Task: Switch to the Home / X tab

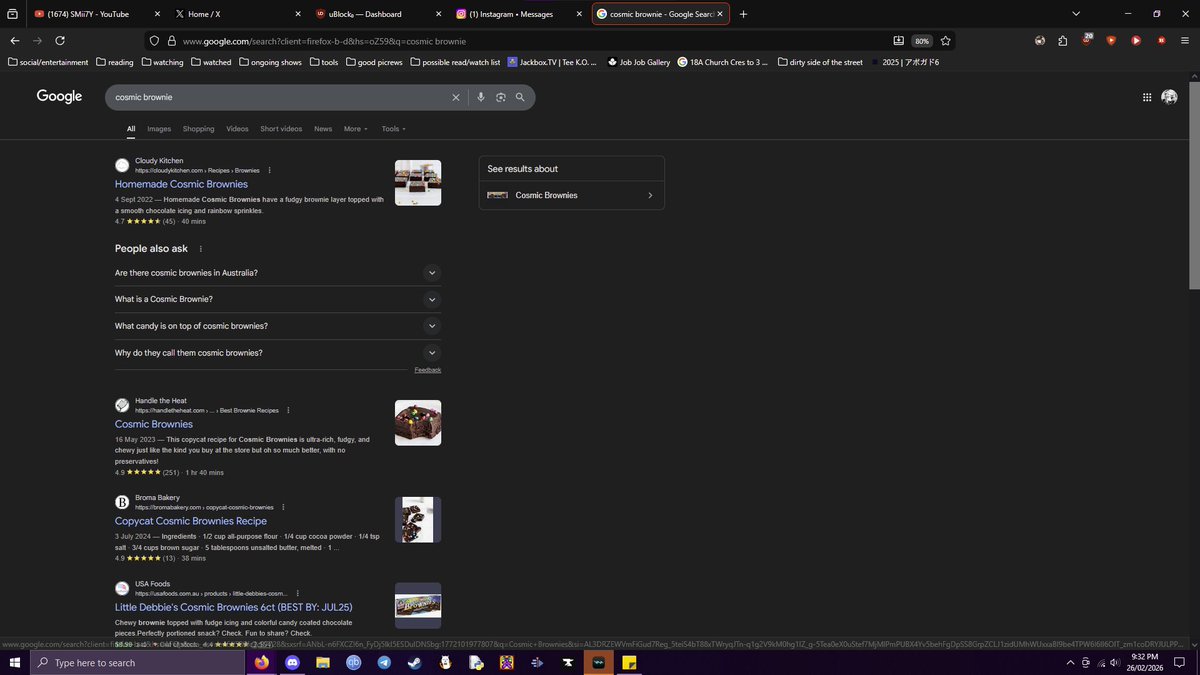Action: pos(236,14)
